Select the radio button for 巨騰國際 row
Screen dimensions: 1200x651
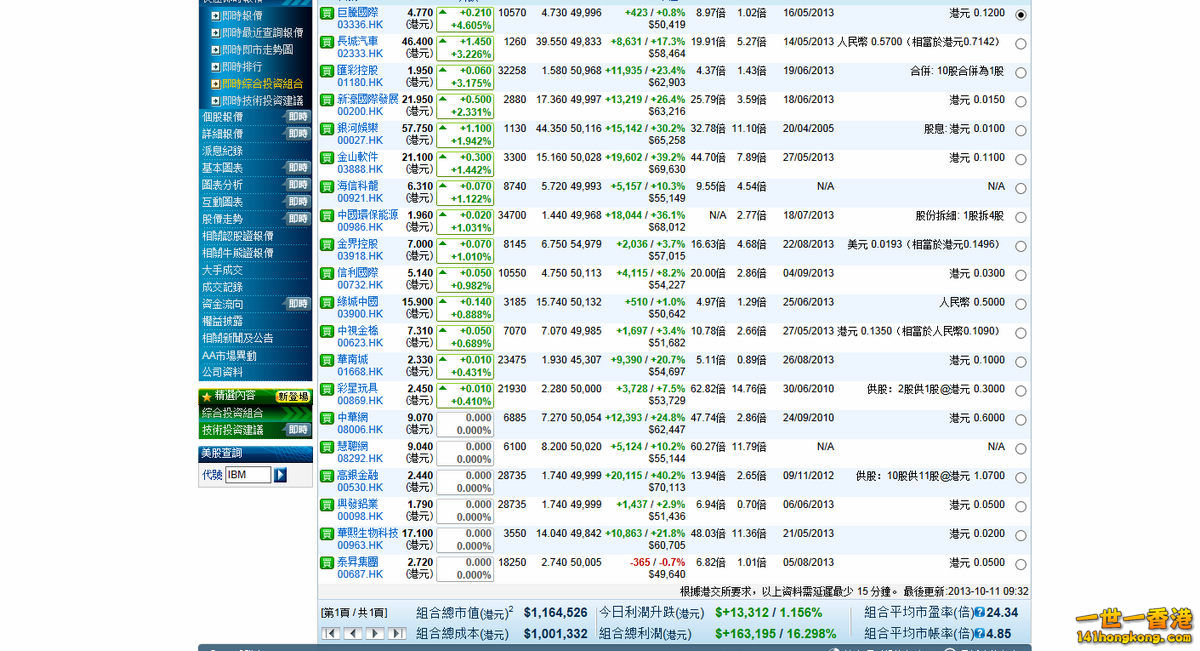1020,15
